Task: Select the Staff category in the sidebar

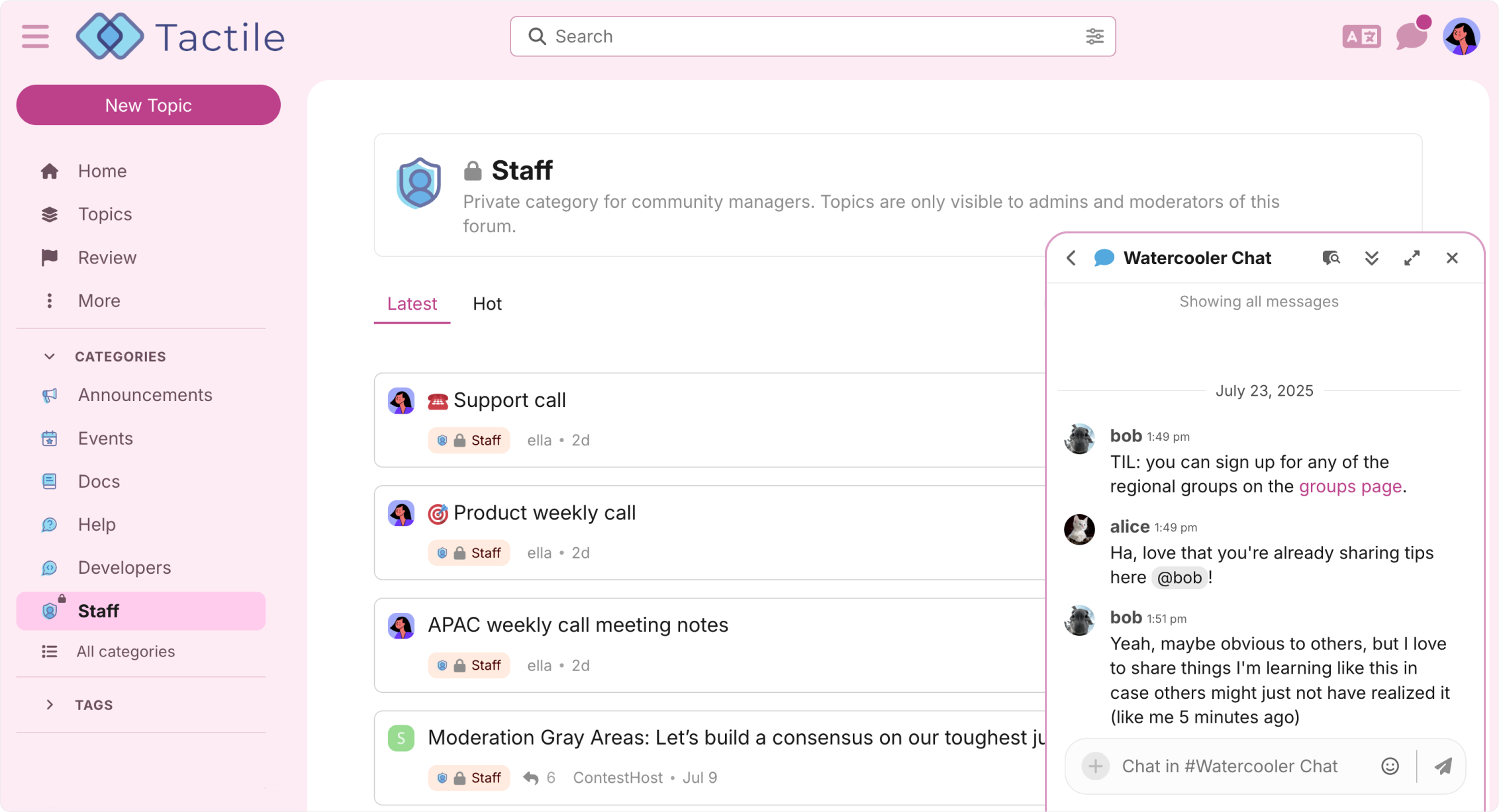Action: pos(98,610)
